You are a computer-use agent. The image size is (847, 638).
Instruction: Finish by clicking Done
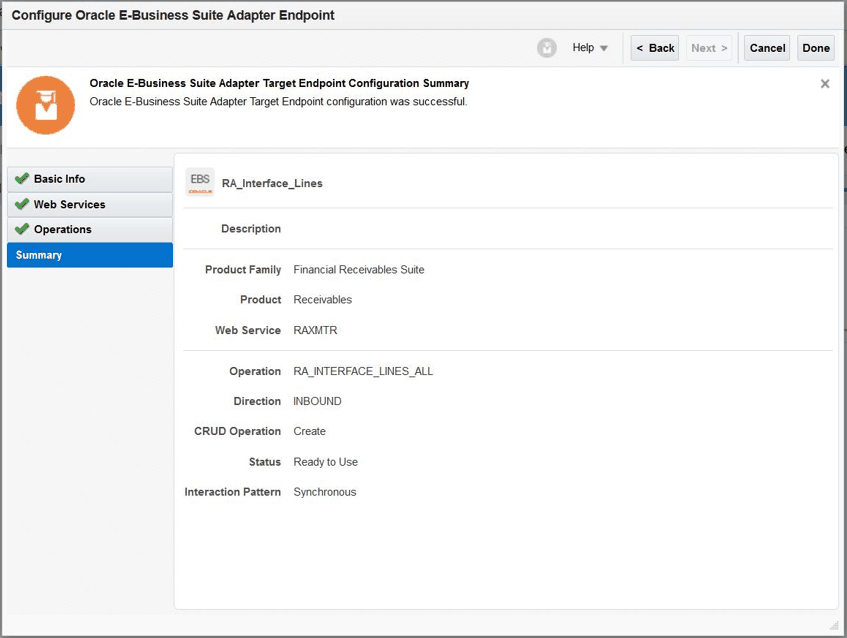tap(816, 48)
